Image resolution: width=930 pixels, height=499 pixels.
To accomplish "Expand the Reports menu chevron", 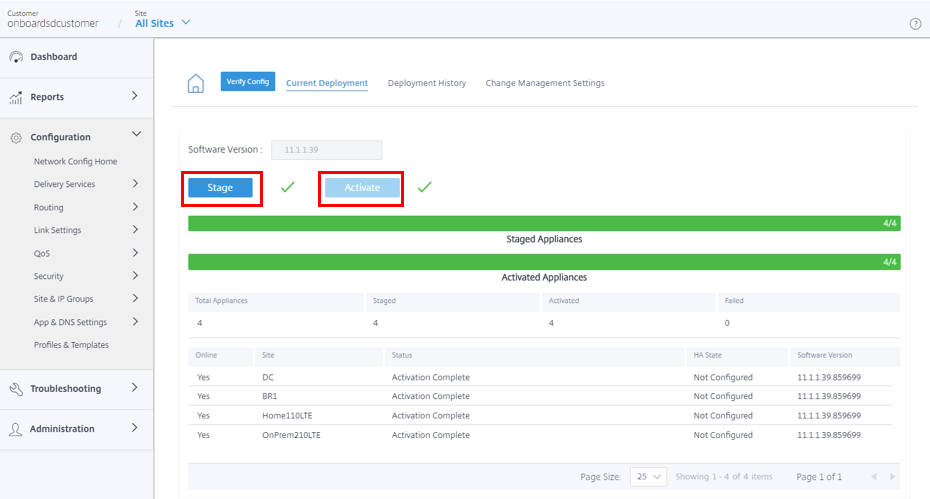I will (x=135, y=96).
